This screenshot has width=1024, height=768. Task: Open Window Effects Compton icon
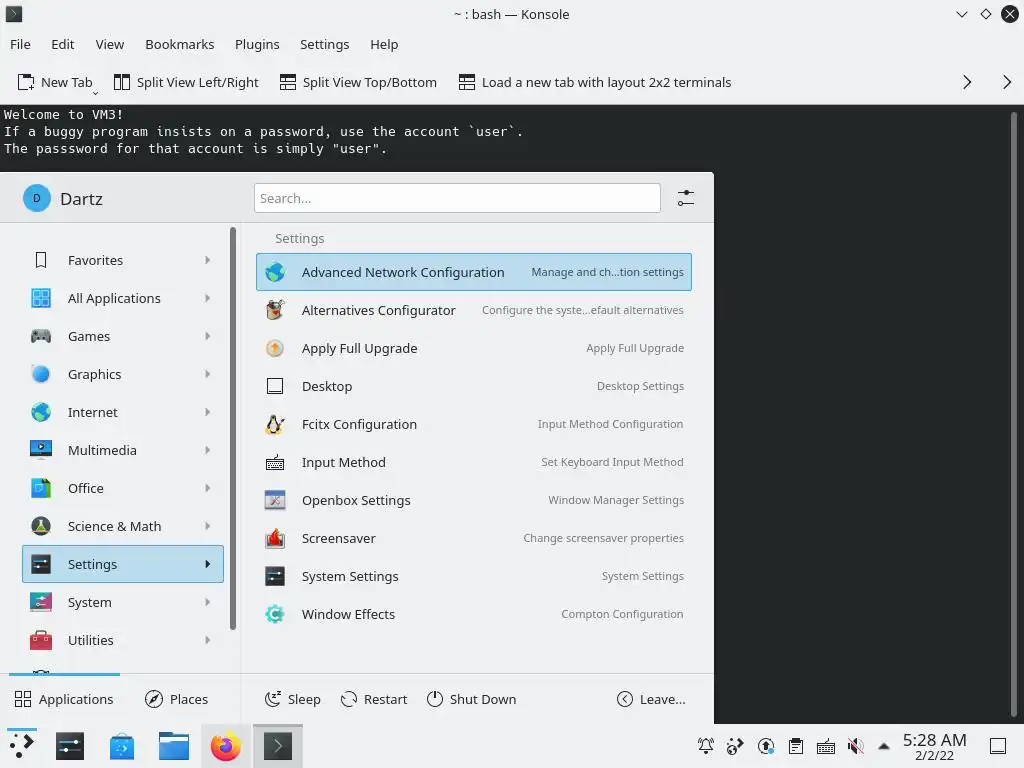(275, 614)
